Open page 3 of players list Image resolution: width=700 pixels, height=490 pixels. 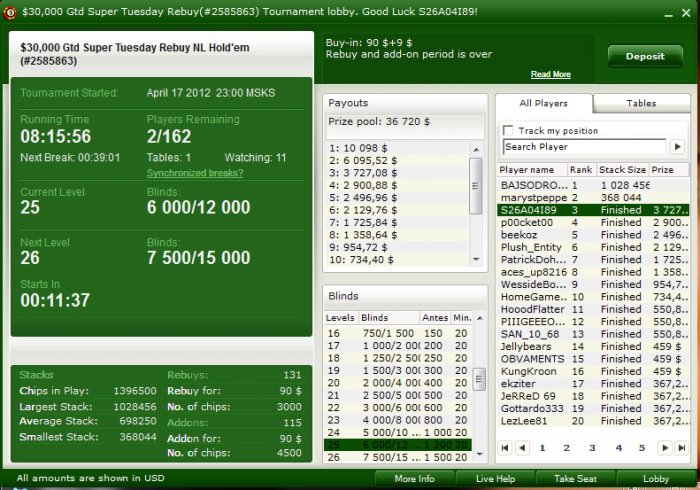pyautogui.click(x=592, y=448)
